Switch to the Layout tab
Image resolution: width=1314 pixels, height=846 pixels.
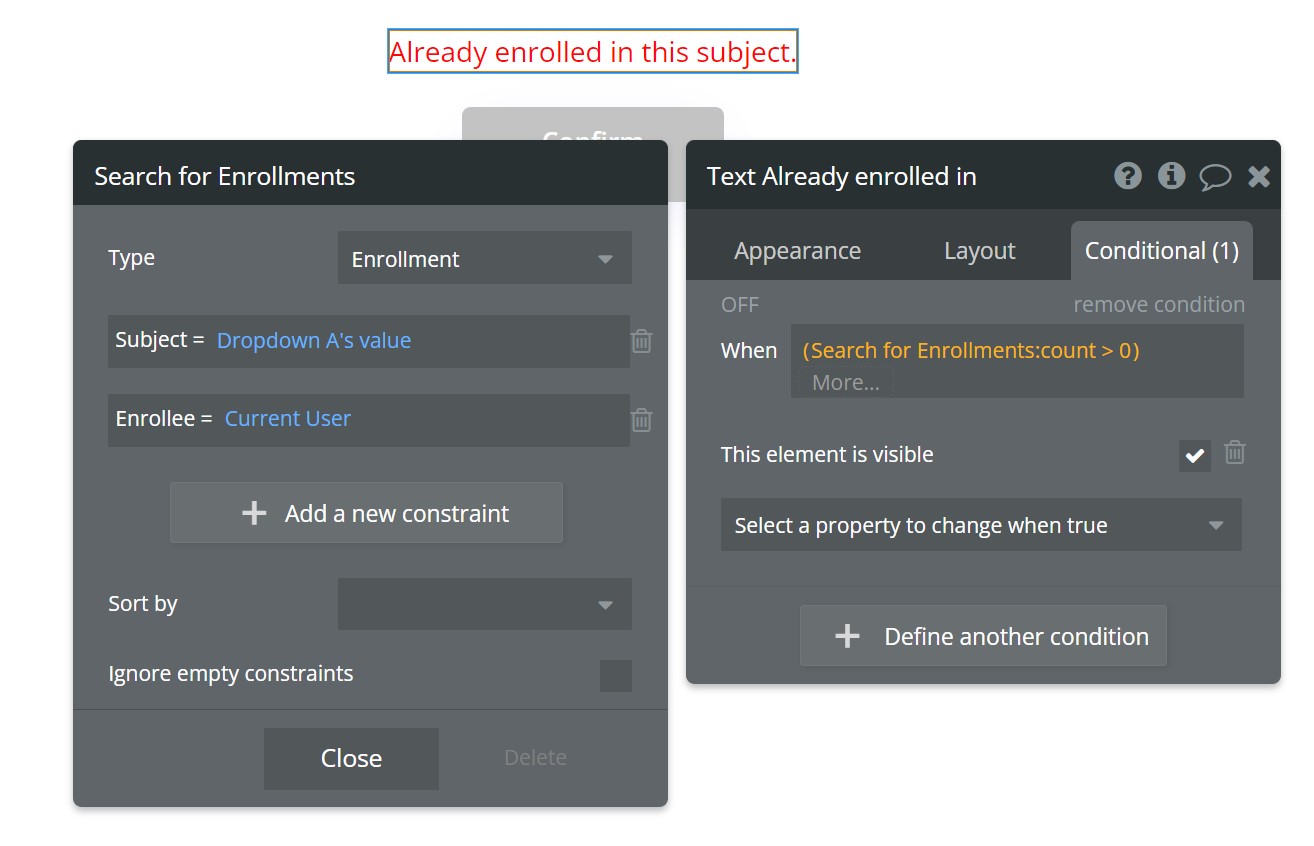979,251
